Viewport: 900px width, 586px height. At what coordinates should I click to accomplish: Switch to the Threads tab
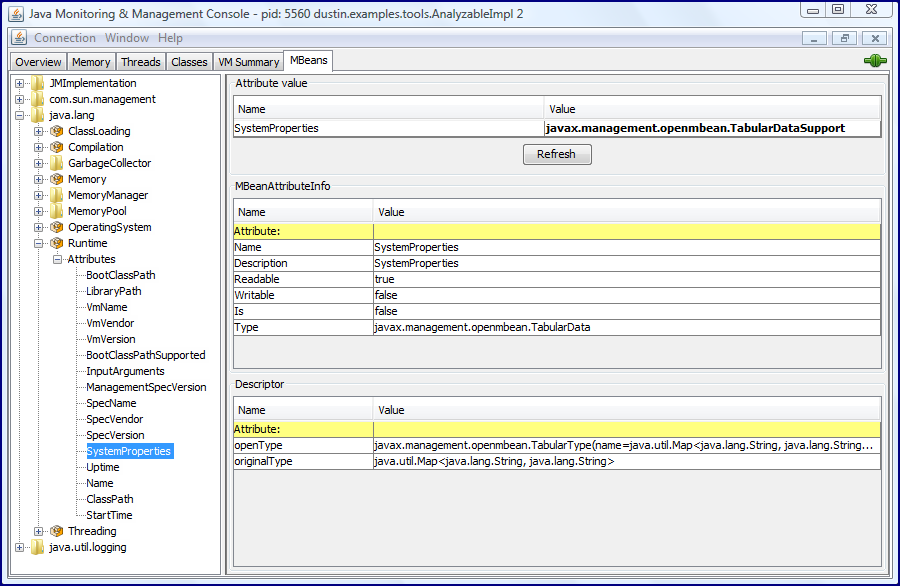pos(141,62)
